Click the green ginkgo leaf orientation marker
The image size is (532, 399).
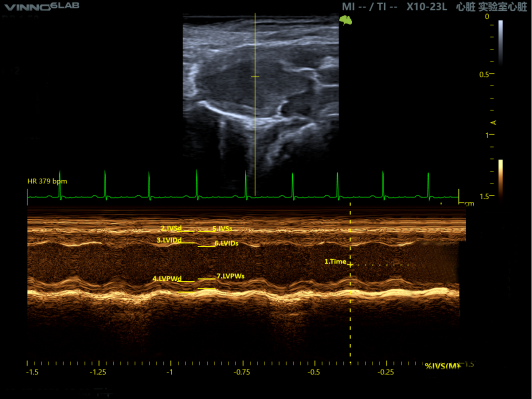tap(346, 20)
